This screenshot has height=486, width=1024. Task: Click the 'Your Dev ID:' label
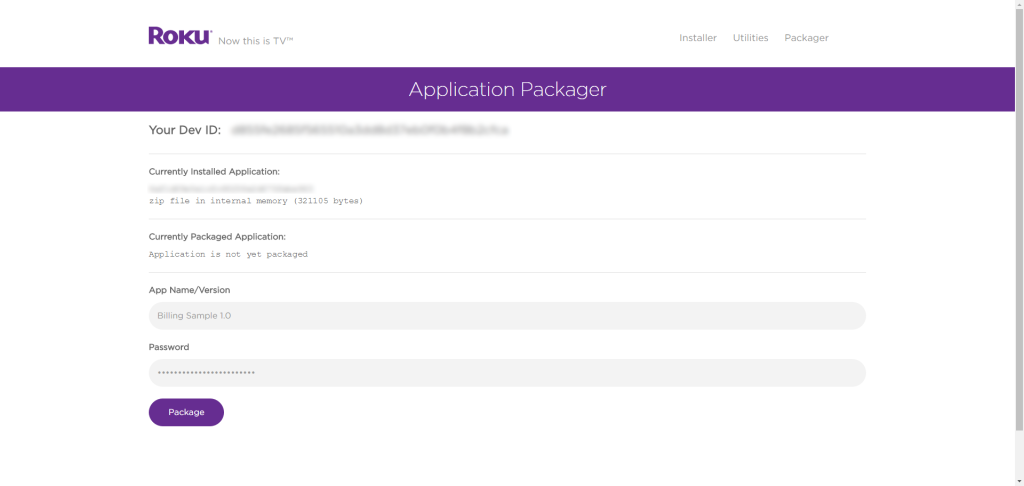click(185, 130)
